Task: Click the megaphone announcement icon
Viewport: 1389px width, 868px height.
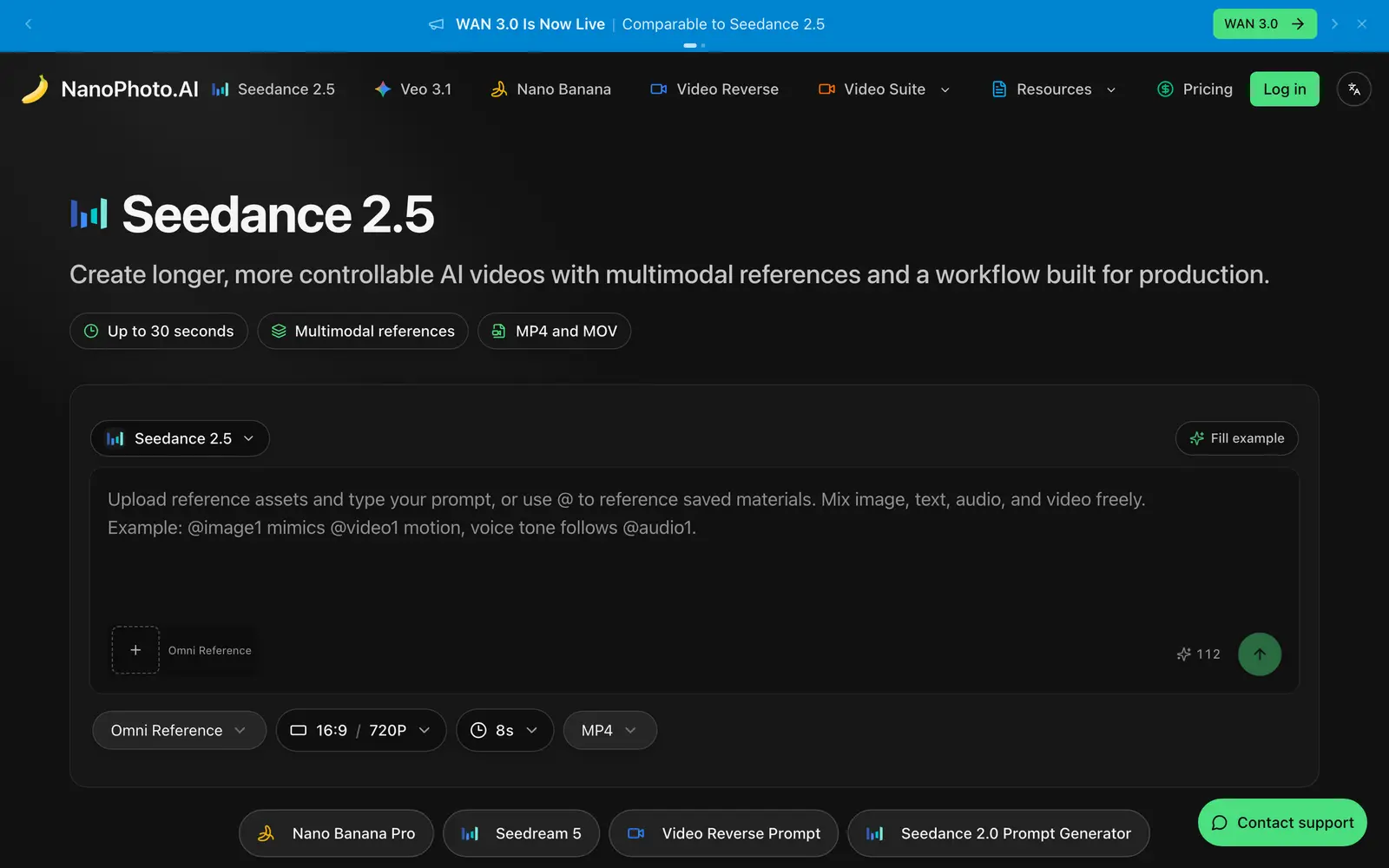Action: pyautogui.click(x=437, y=24)
